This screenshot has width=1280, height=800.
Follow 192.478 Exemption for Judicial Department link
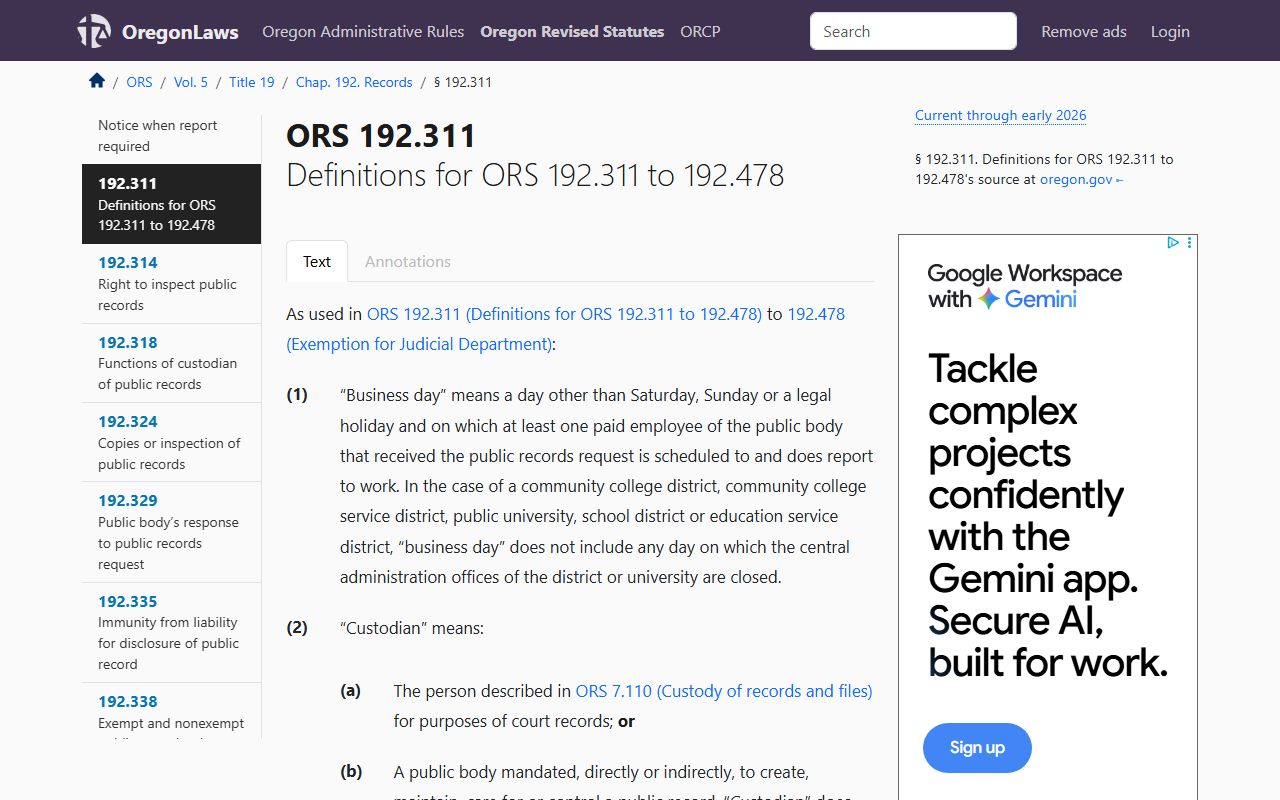coord(565,329)
